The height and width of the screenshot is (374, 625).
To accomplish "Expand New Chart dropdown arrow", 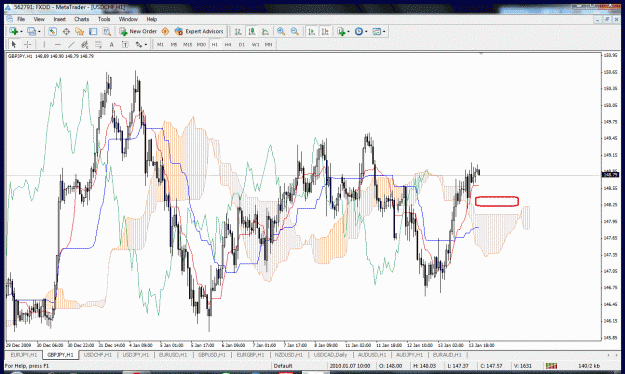I will pos(21,31).
